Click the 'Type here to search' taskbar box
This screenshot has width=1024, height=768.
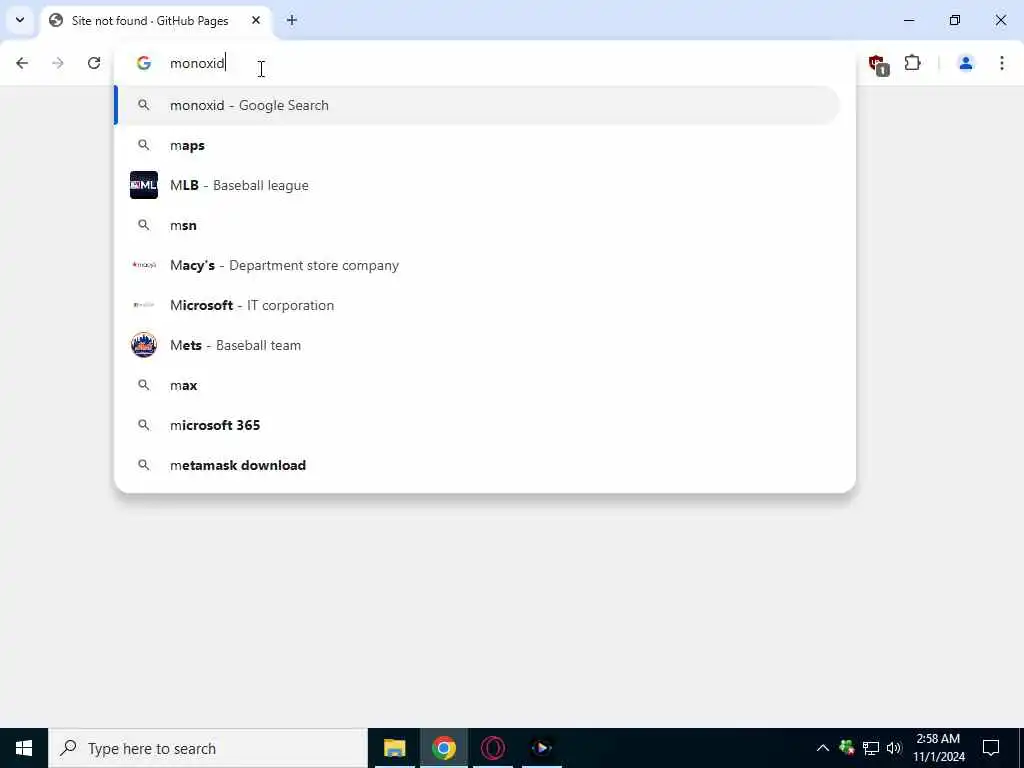(208, 748)
